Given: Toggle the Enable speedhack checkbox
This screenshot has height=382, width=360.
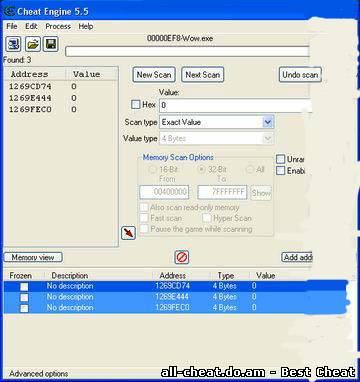Looking at the screenshot, I should (x=280, y=171).
